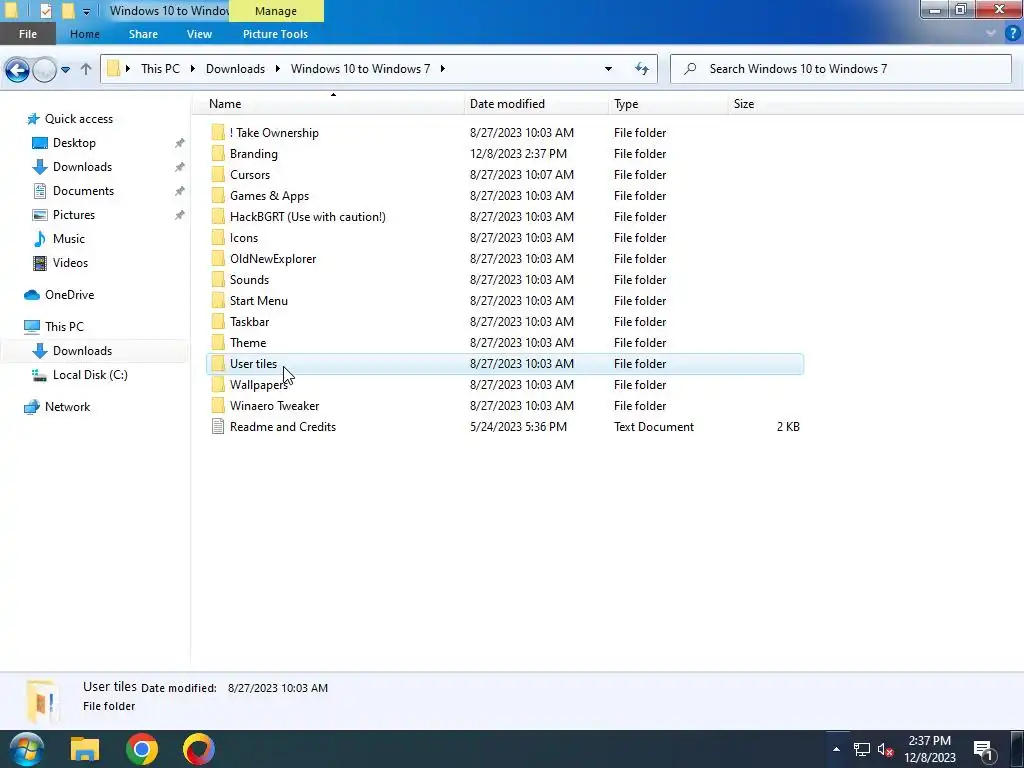Viewport: 1024px width, 768px height.
Task: Expand the breadcrumb arrow after Windows 10 to Windows 7
Action: [443, 69]
